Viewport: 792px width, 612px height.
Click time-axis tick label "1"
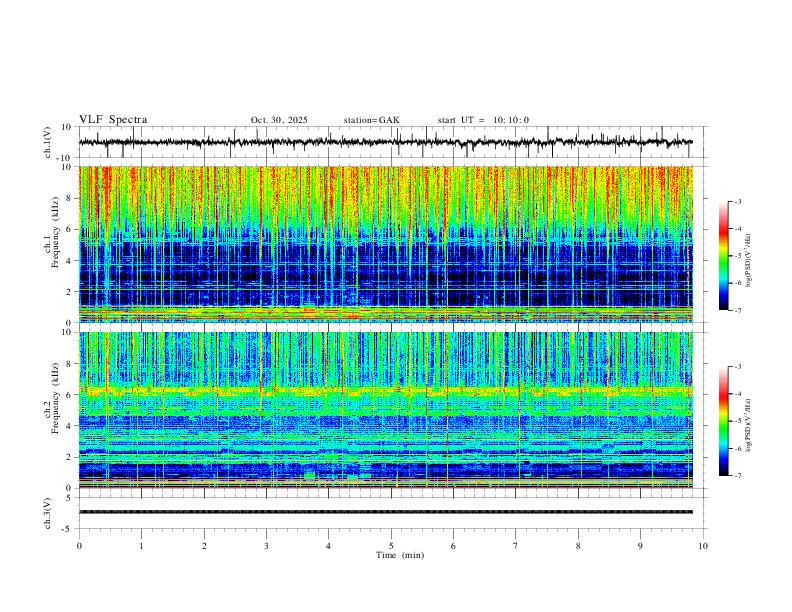point(142,546)
